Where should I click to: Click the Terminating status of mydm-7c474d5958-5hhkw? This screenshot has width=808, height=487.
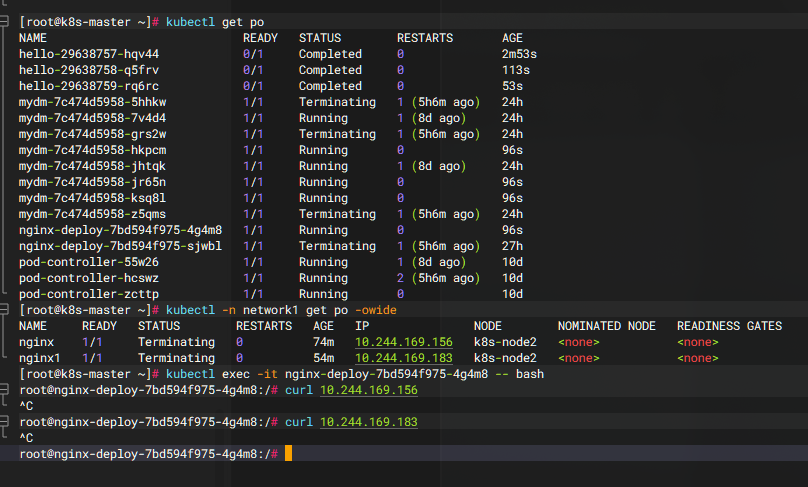pos(337,102)
